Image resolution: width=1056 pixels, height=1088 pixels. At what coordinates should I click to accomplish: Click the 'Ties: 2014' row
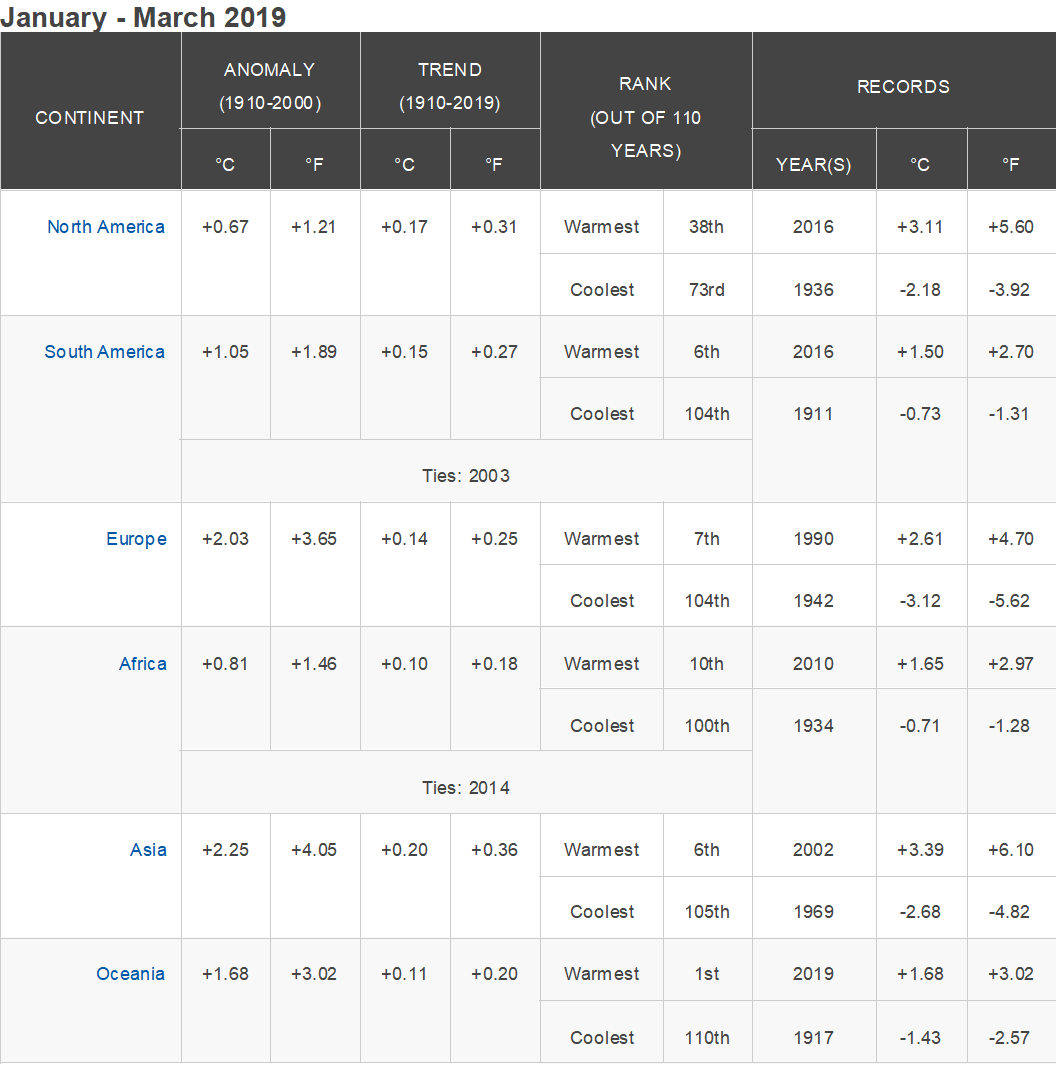point(466,788)
